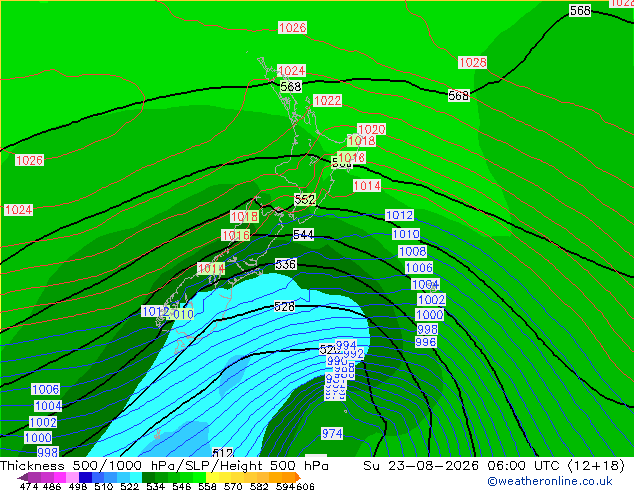Click the blue 998 label below 1000 in right column
Viewport: 634px width, 490px height.
click(x=427, y=329)
